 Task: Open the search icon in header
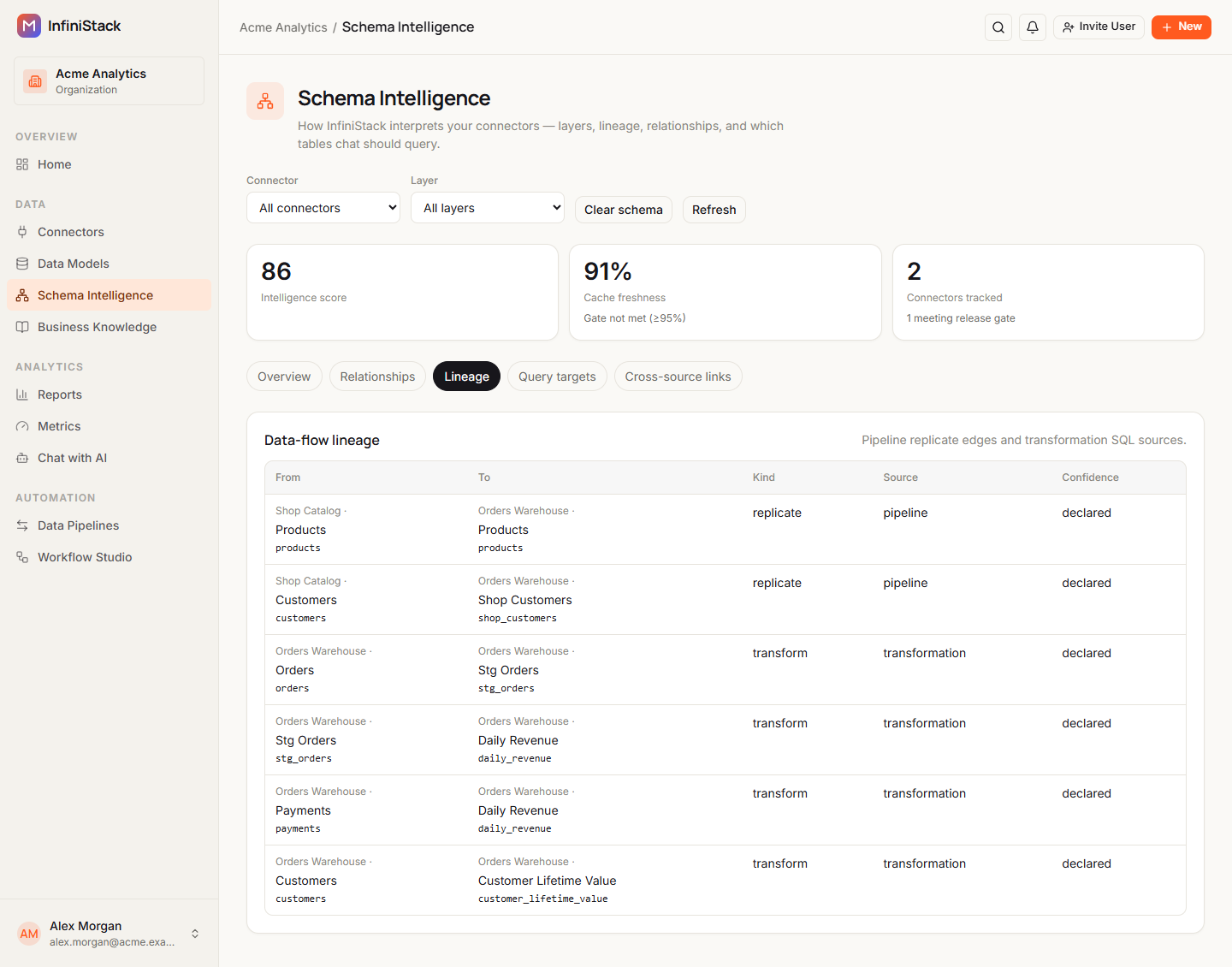tap(998, 27)
